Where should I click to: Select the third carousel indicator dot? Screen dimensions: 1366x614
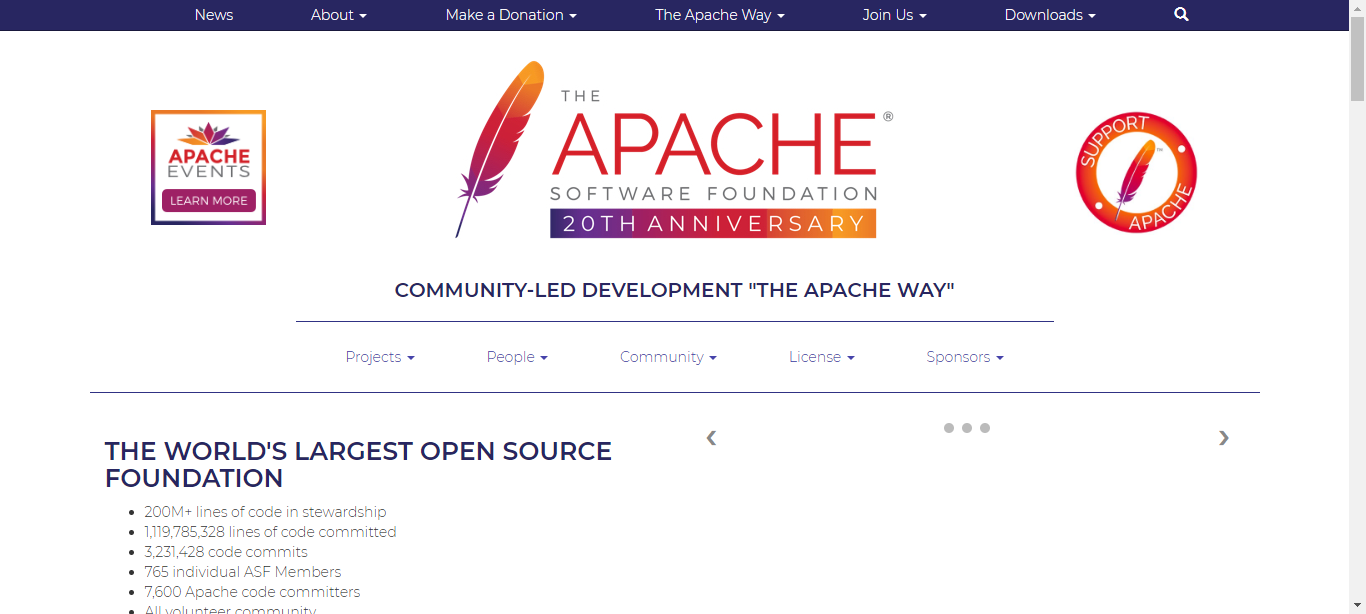click(985, 428)
